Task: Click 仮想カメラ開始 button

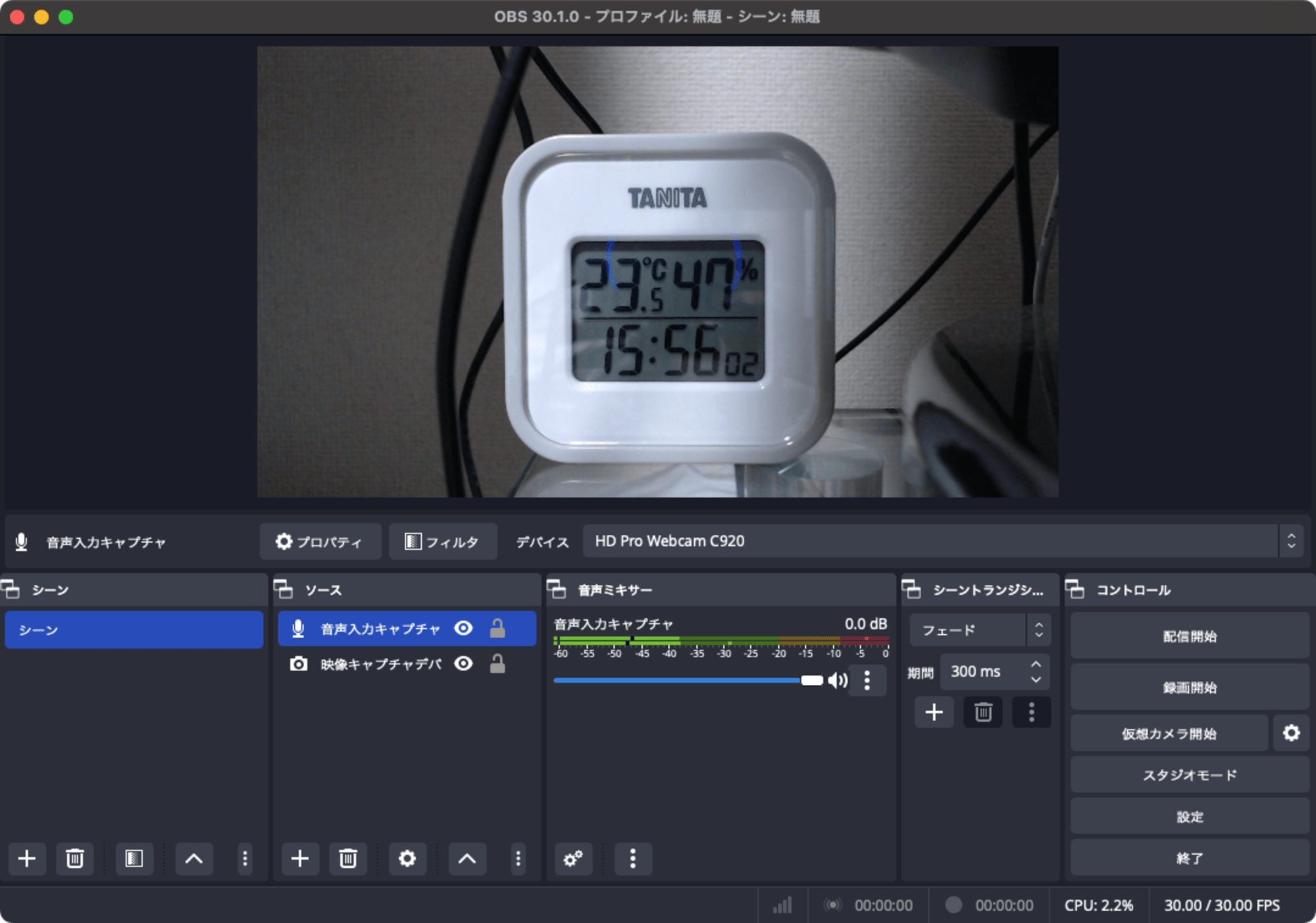Action: click(x=1169, y=734)
